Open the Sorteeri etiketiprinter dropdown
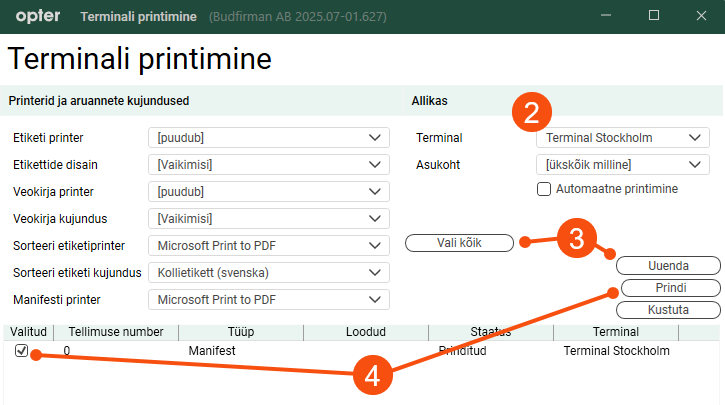 (x=267, y=246)
